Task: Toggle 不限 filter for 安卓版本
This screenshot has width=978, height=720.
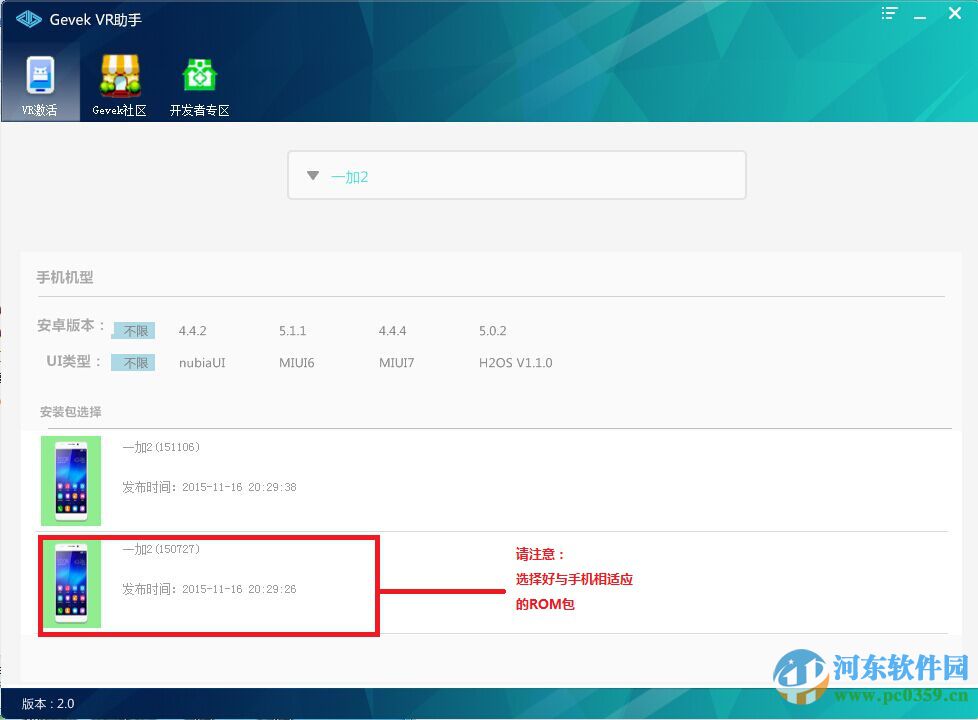Action: coord(133,330)
